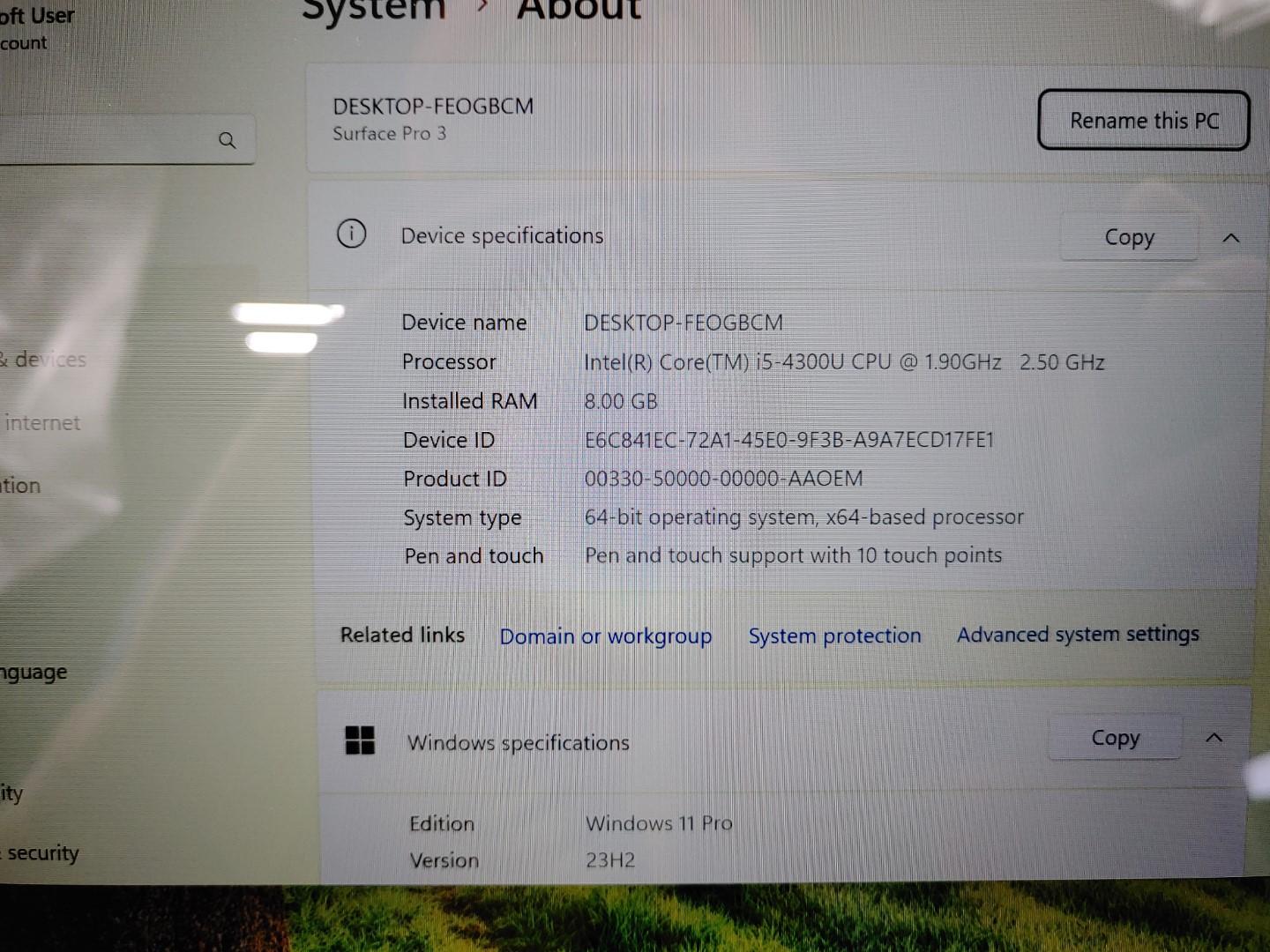Click the Rename this PC button
Image resolution: width=1270 pixels, height=952 pixels.
click(1143, 120)
